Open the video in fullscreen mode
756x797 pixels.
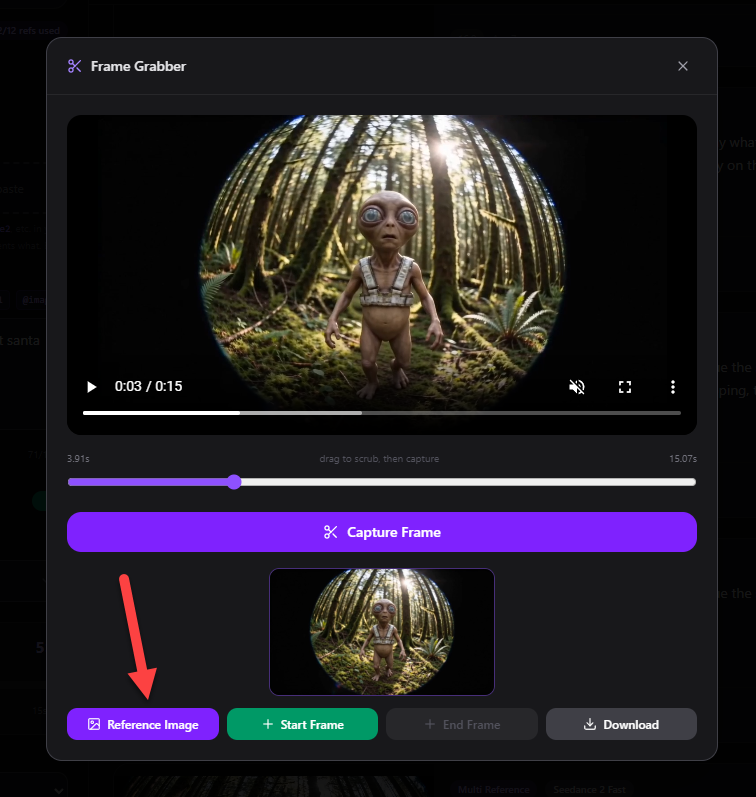[x=625, y=387]
